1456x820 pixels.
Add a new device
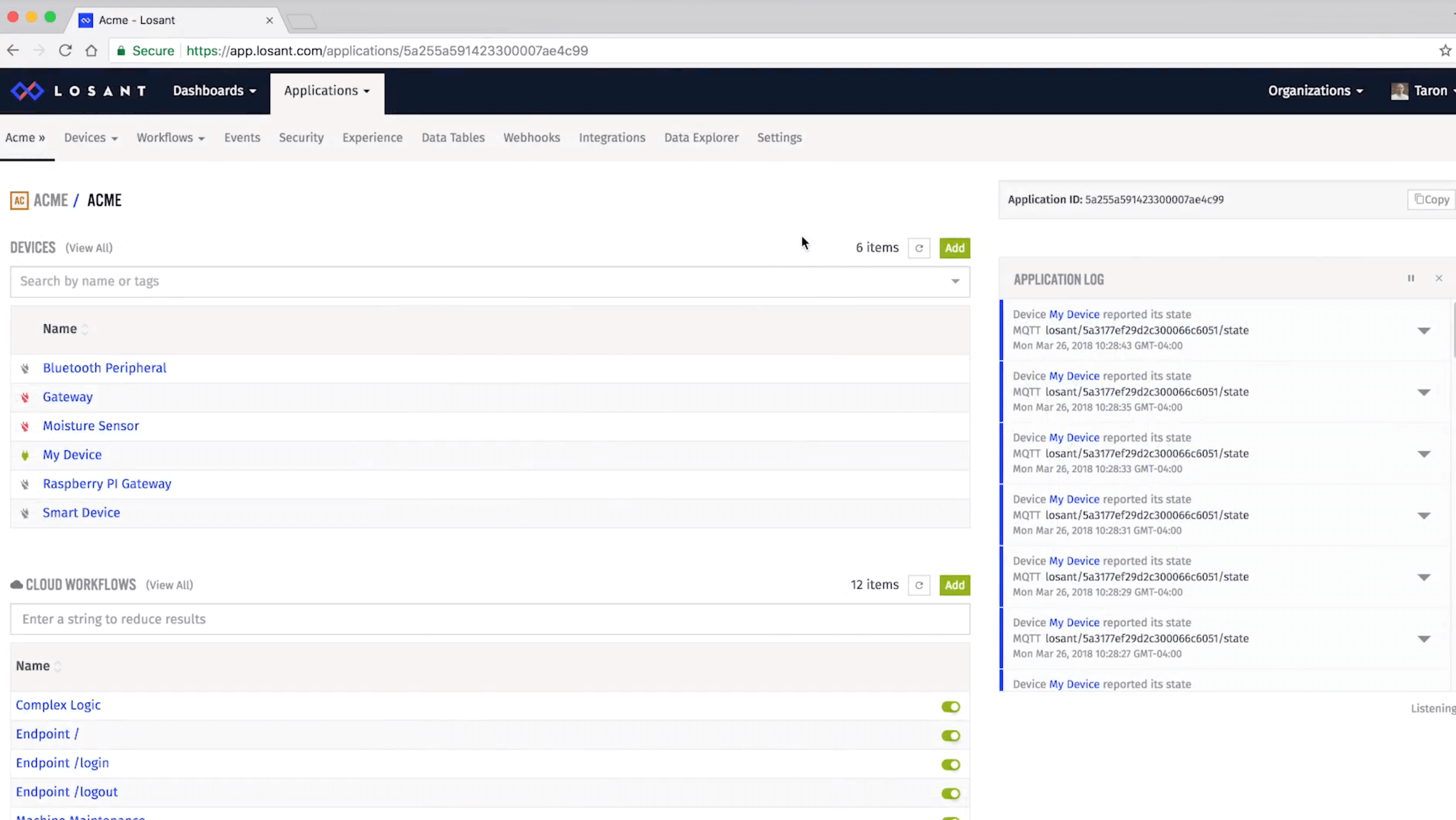pyautogui.click(x=955, y=248)
